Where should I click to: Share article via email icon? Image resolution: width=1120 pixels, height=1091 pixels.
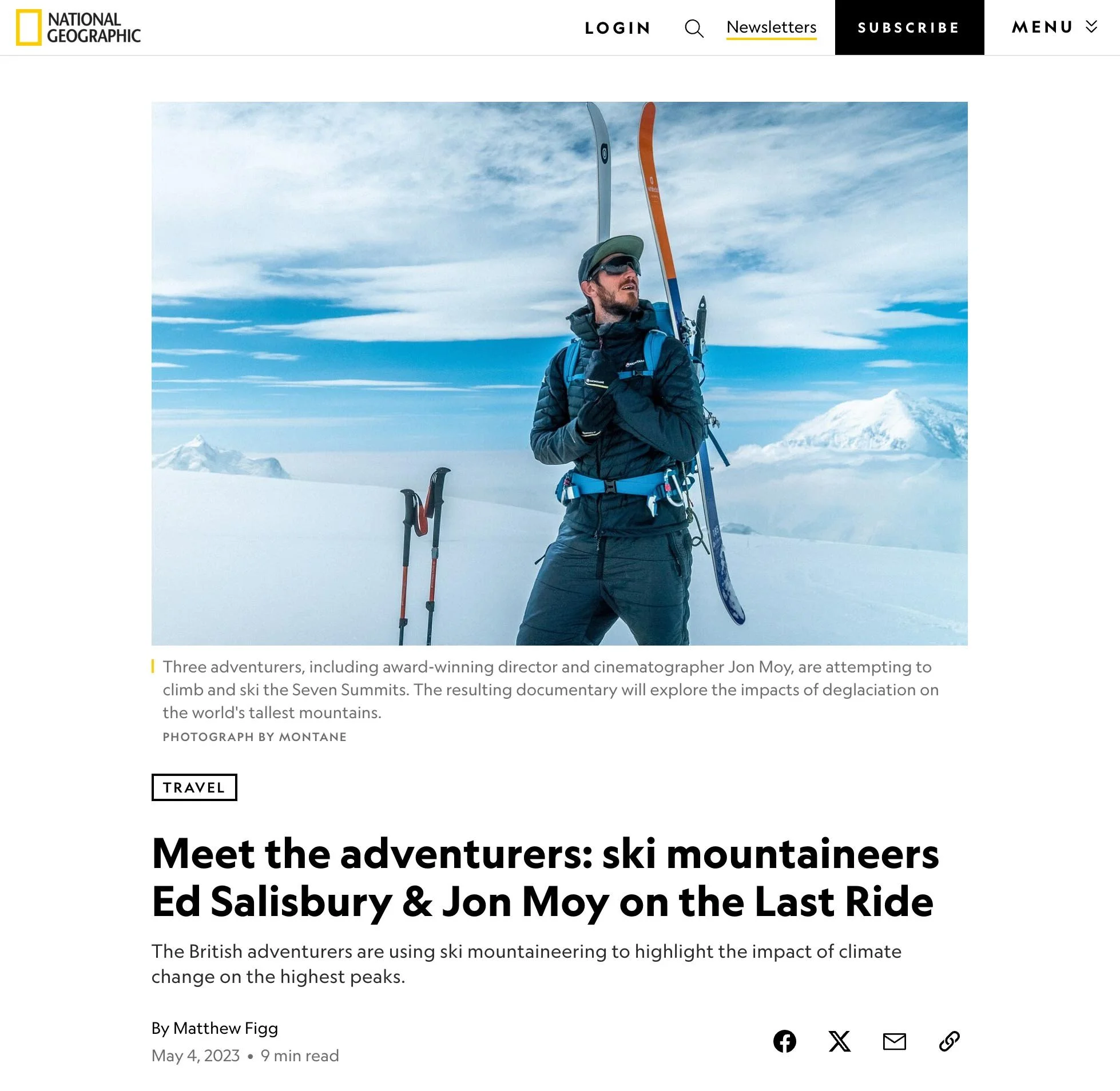pyautogui.click(x=894, y=1041)
